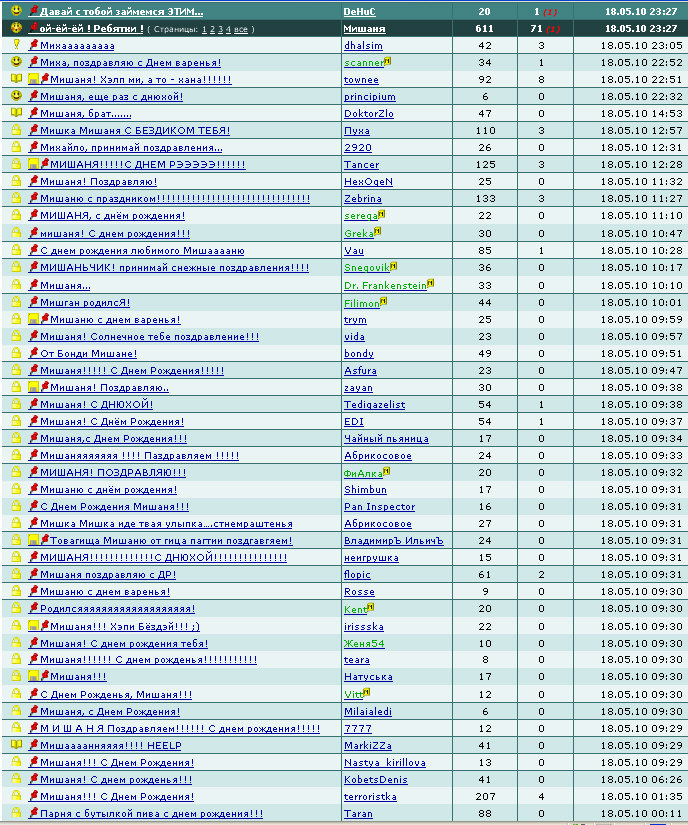Open topic 'Мишка Мишаня С БЕЗДИКОМ ТЕБЯ!'
688x825 pixels.
pos(135,130)
